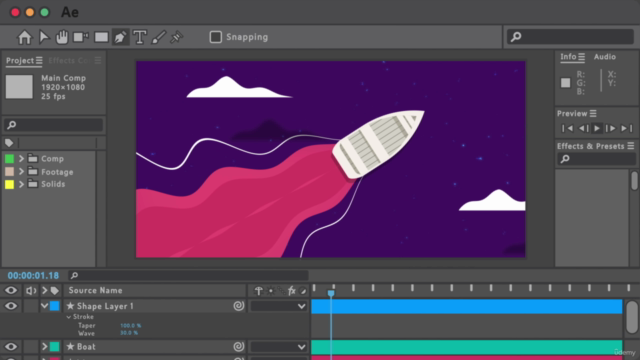The width and height of the screenshot is (640, 360).
Task: Step forward one frame in Preview
Action: [611, 129]
